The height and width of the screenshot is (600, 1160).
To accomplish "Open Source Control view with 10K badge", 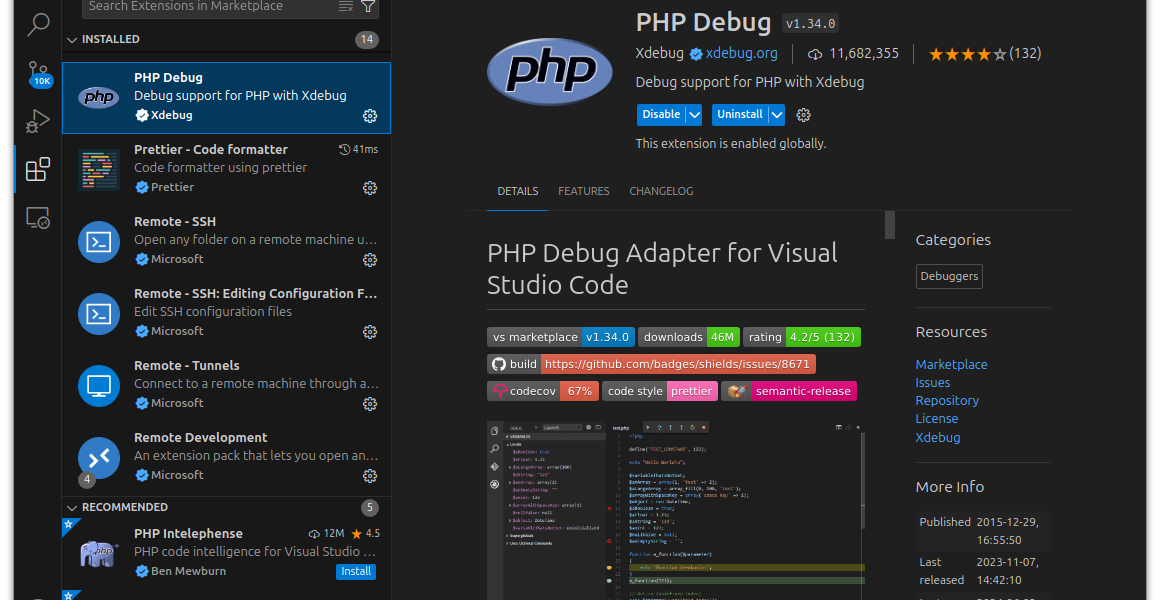I will pos(39,73).
